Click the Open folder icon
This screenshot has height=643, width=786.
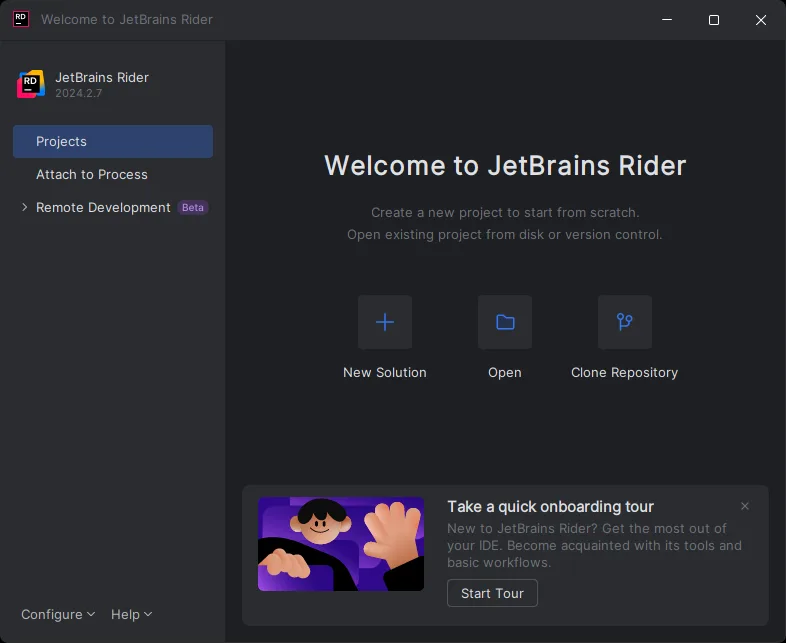point(505,322)
